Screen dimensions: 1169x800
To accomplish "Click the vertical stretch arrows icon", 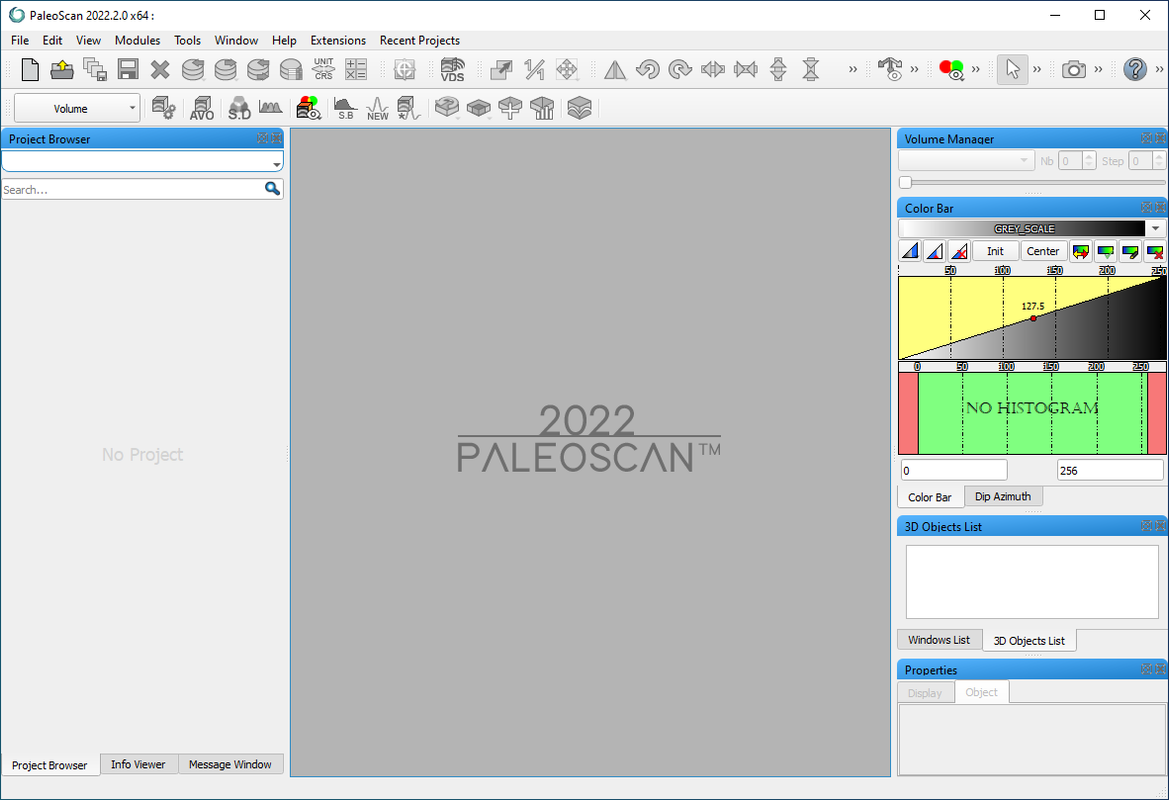I will 778,69.
